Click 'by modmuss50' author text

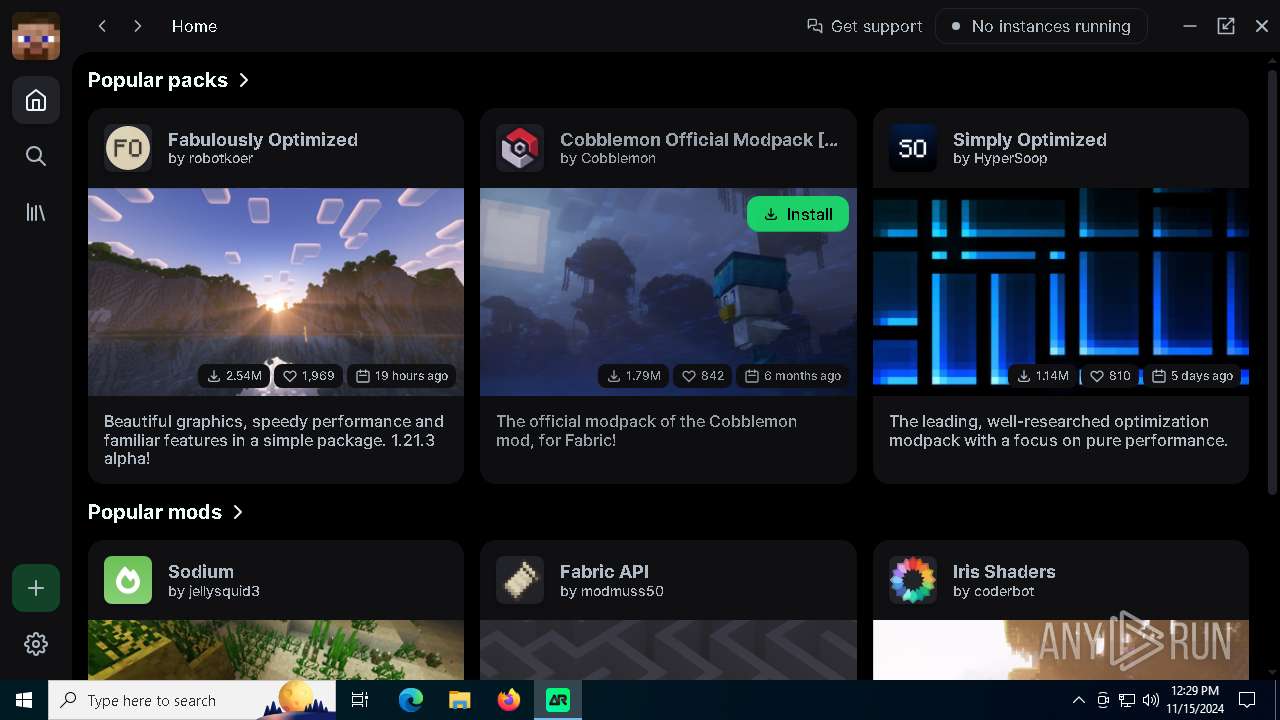pyautogui.click(x=612, y=591)
